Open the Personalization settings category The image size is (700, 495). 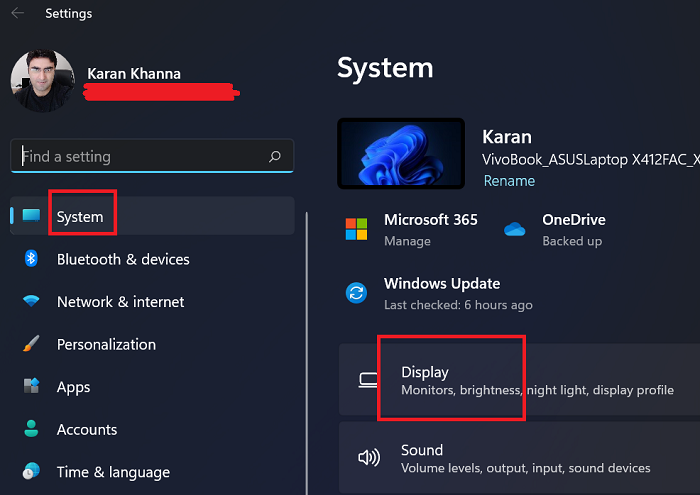tap(106, 344)
